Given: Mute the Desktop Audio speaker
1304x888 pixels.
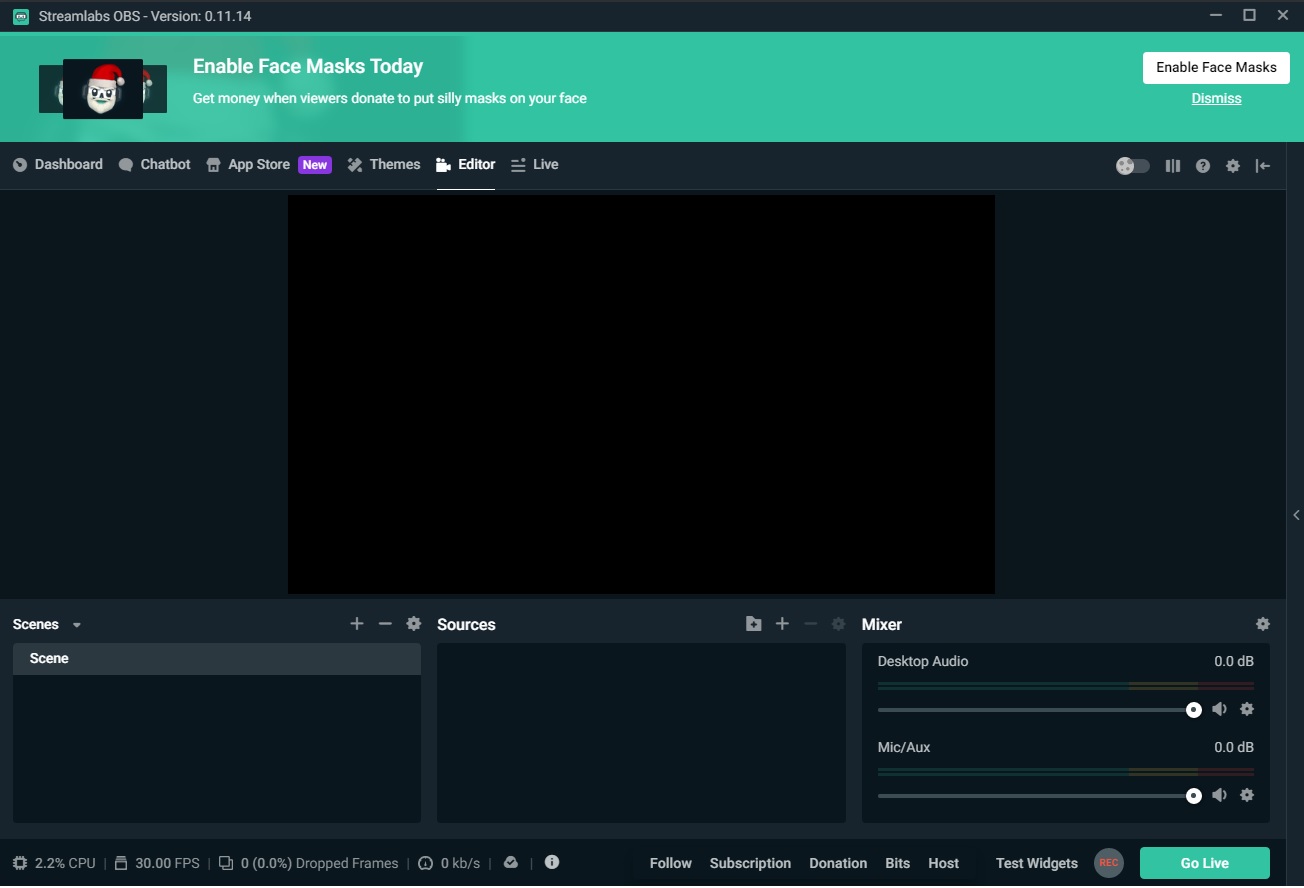Looking at the screenshot, I should point(1219,709).
